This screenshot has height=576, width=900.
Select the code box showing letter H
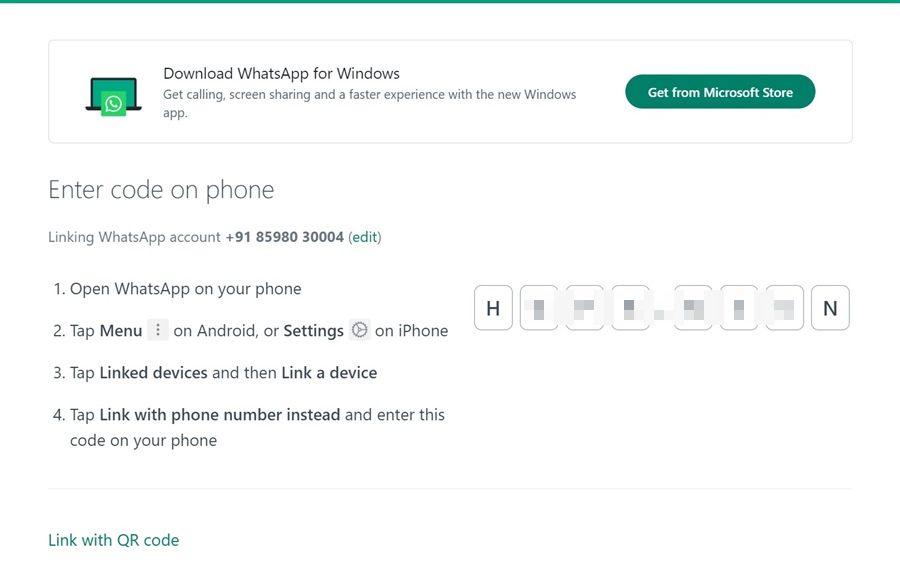pos(493,308)
